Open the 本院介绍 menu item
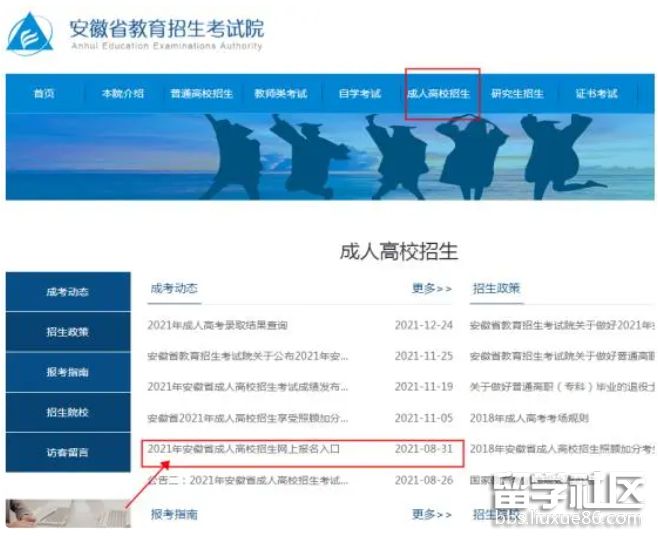The height and width of the screenshot is (540, 658). point(122,94)
